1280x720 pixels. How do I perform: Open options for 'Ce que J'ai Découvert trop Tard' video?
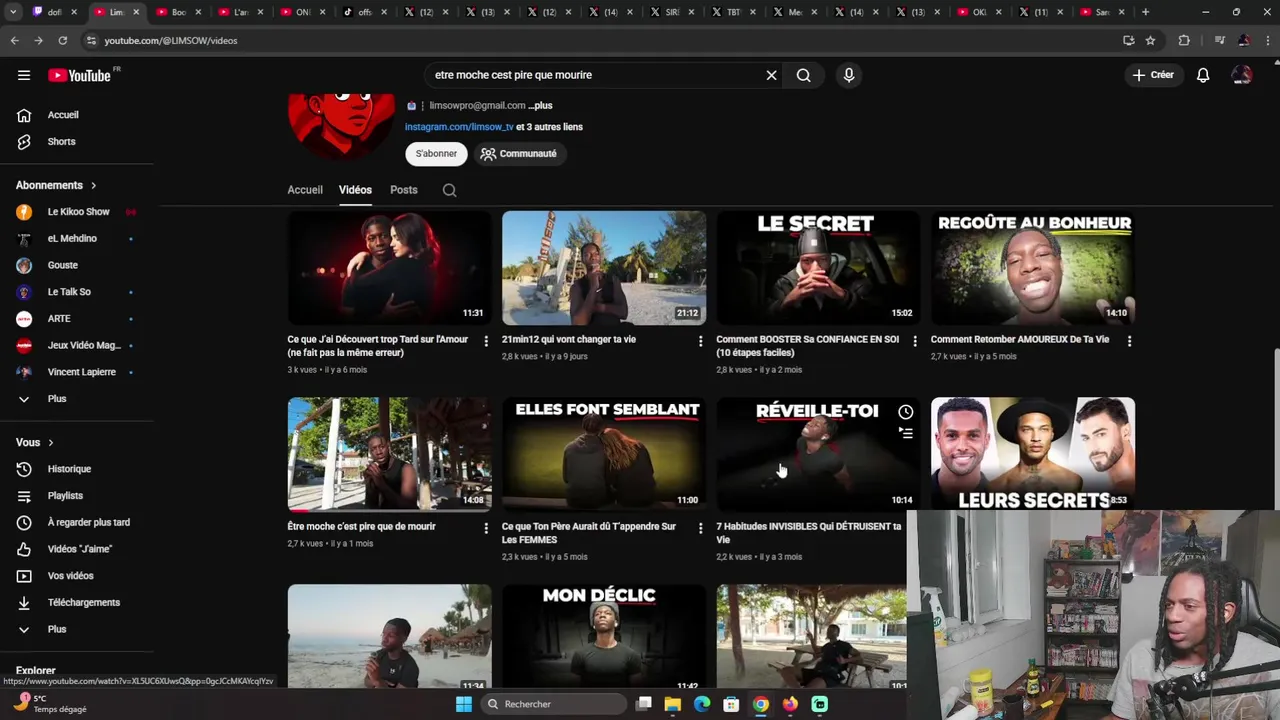click(486, 341)
